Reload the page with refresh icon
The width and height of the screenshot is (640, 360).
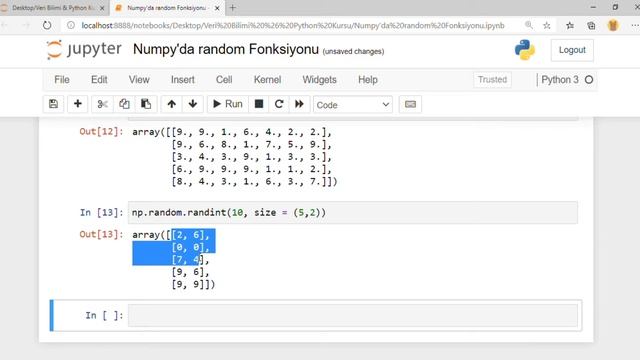pyautogui.click(x=47, y=25)
